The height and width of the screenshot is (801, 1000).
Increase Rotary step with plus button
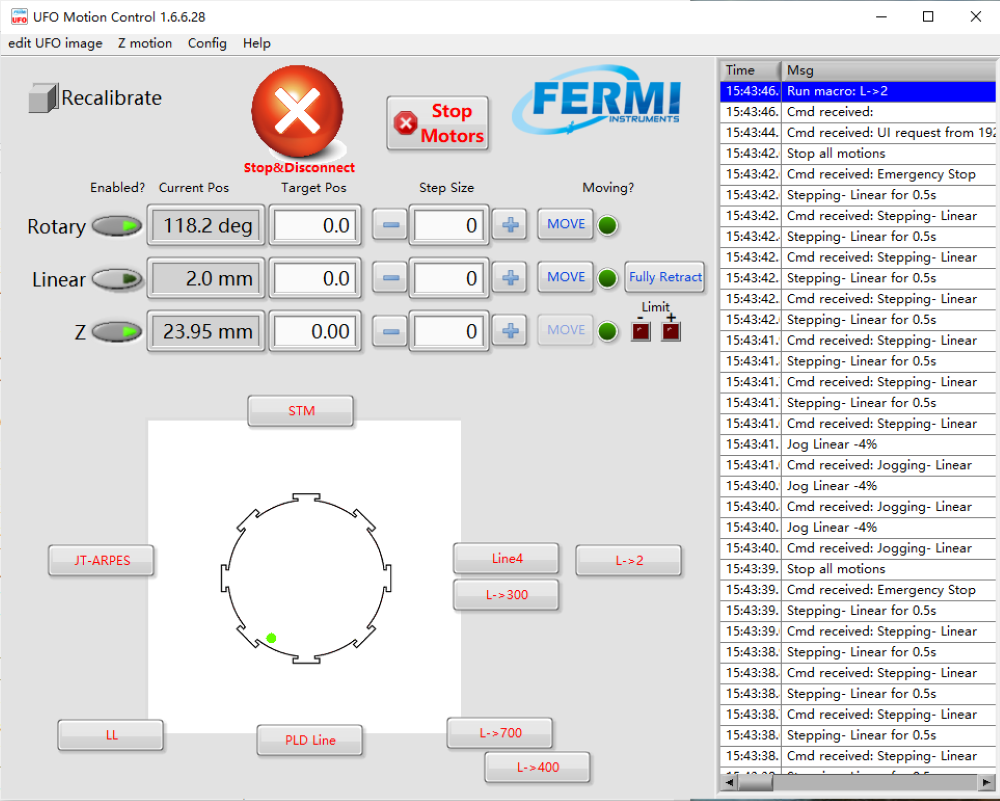pyautogui.click(x=510, y=225)
